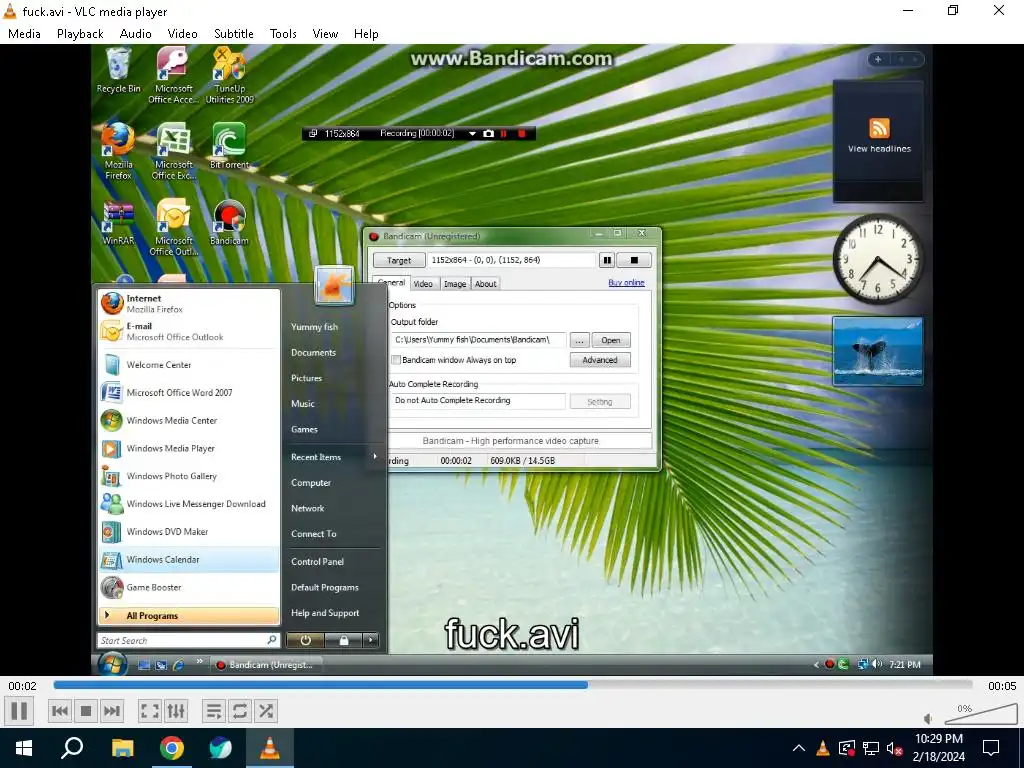Screen dimensions: 1024x768
Task: Open the View menu
Action: click(325, 34)
